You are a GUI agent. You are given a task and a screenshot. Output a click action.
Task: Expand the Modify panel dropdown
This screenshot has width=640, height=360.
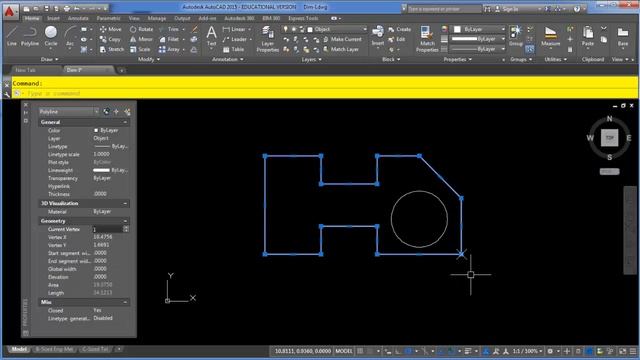[x=149, y=59]
